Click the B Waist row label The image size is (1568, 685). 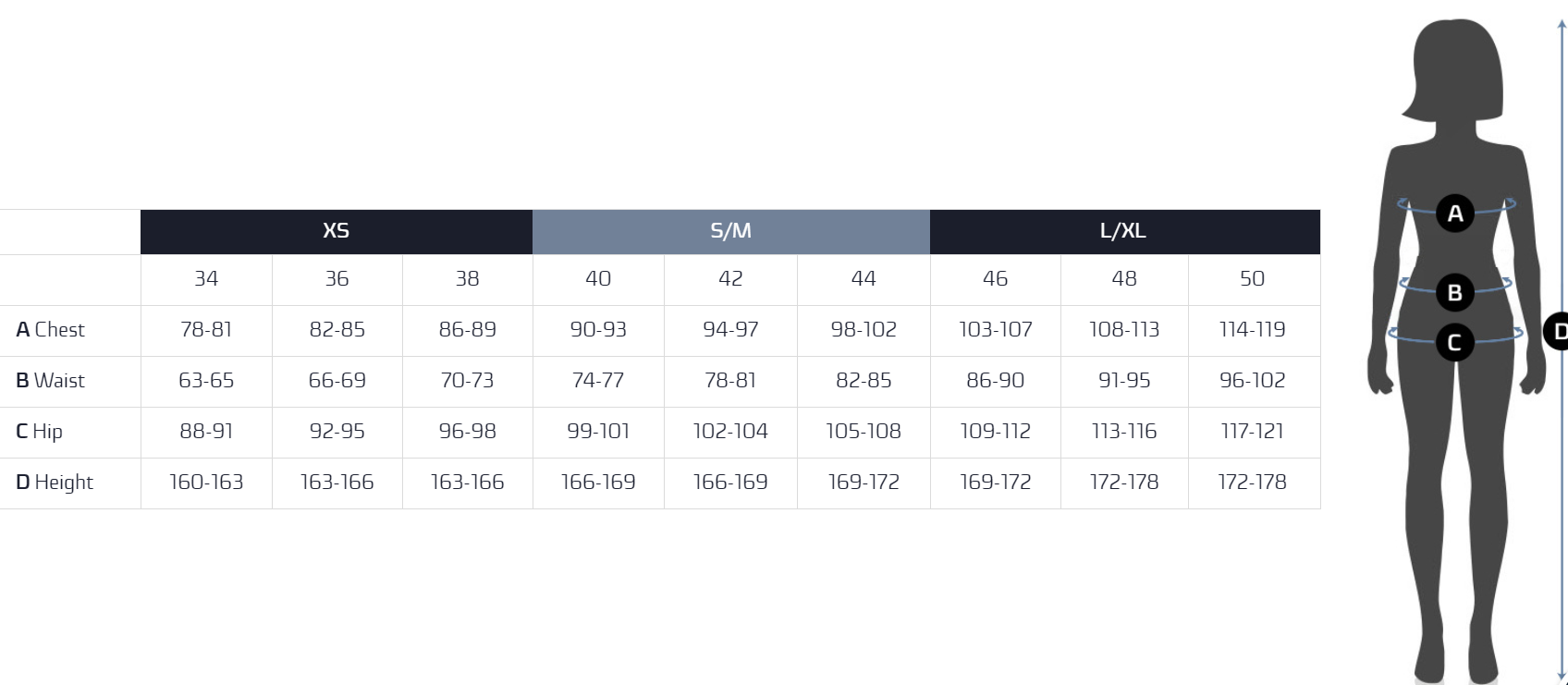[x=51, y=381]
